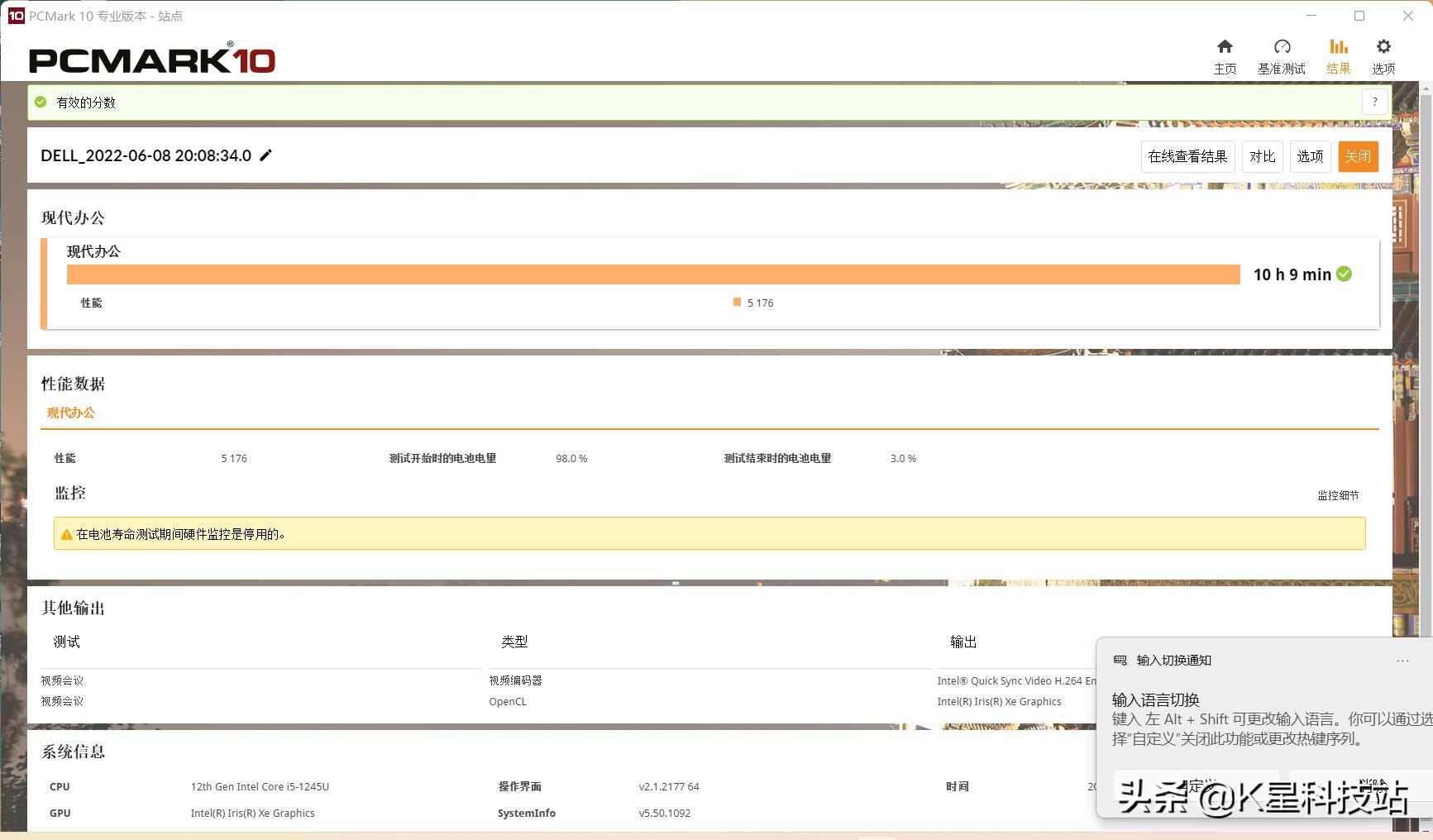Screen dimensions: 1433x840
Task: Click the 测试 column header
Action: 67,642
